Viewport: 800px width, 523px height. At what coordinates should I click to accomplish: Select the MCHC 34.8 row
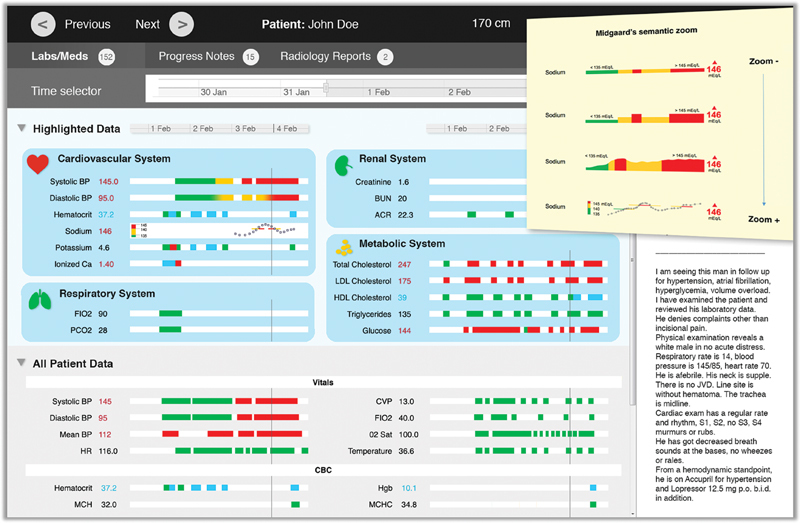tap(488, 505)
